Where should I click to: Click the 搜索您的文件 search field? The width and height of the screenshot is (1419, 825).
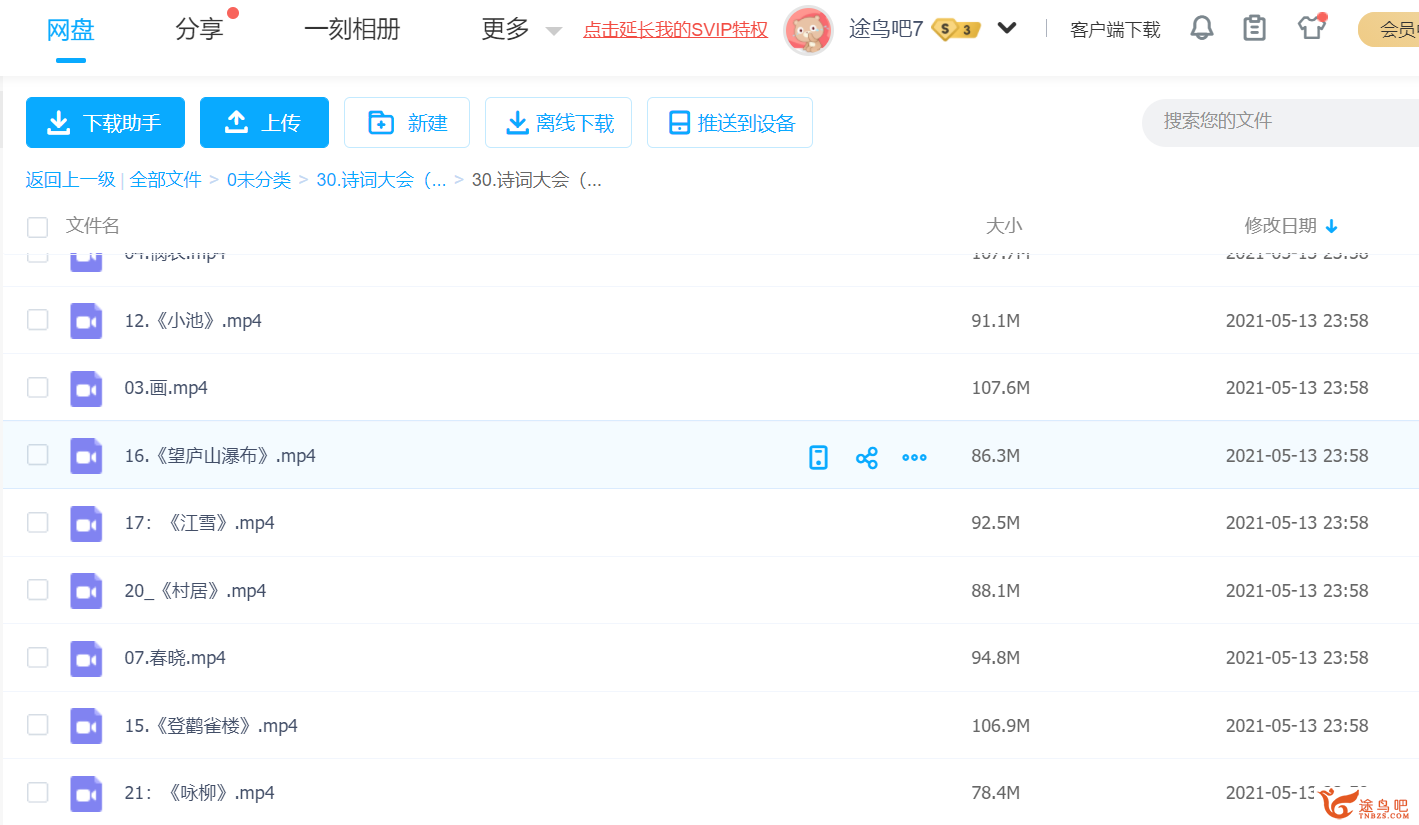(x=1280, y=122)
